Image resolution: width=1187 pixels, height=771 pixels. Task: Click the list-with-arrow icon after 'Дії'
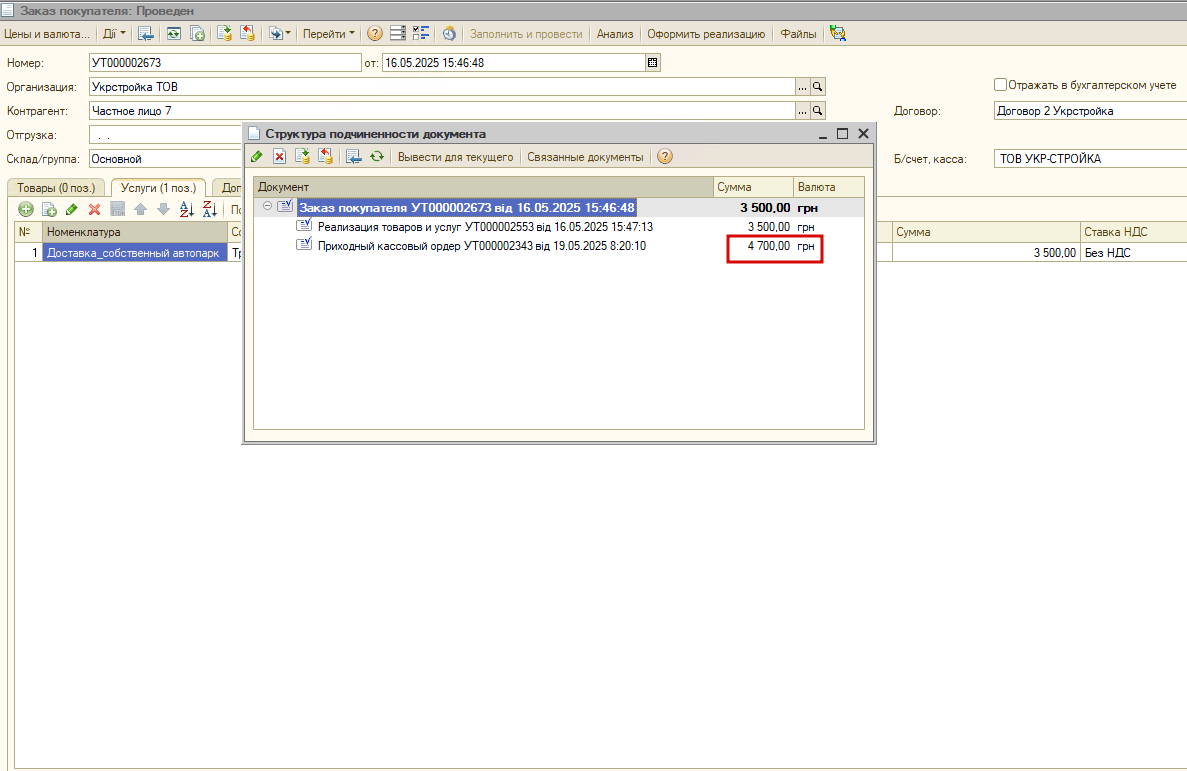[x=146, y=34]
